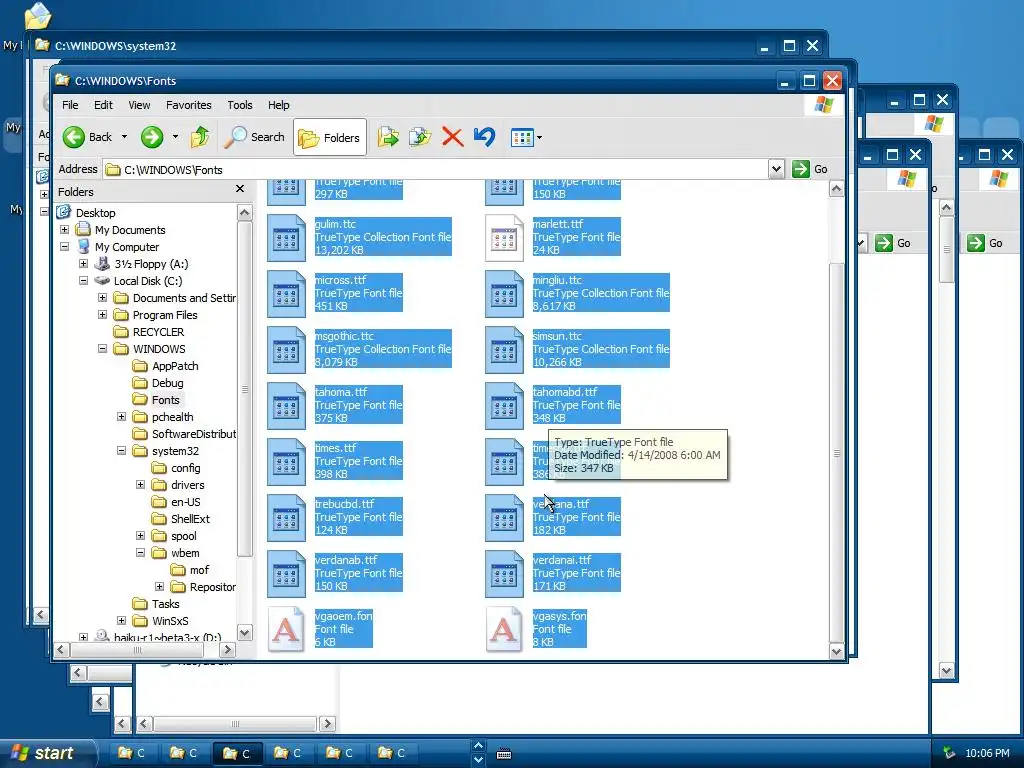Open the Tools menu
1024x768 pixels.
[x=240, y=105]
